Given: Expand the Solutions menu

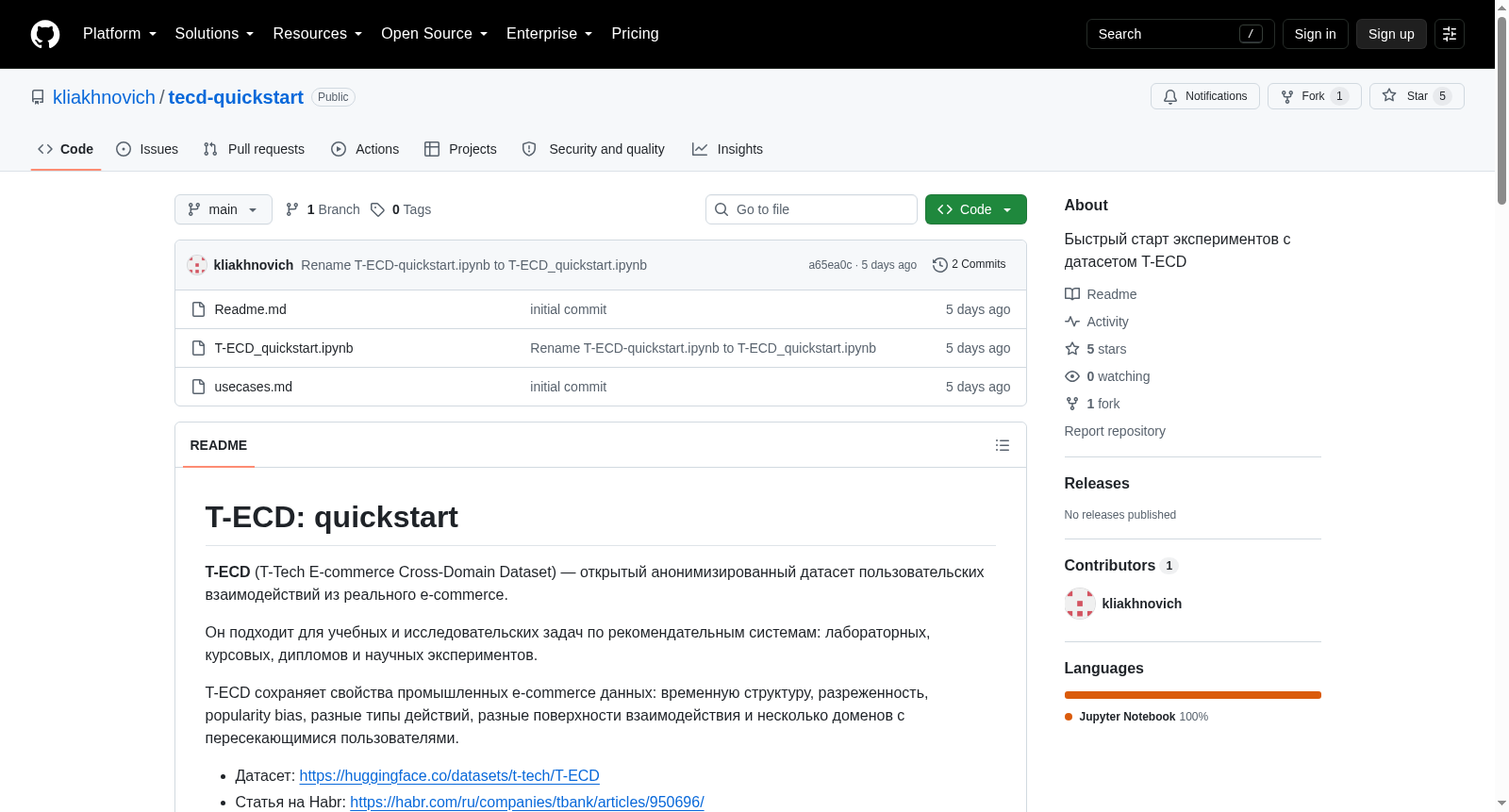Looking at the screenshot, I should (214, 34).
